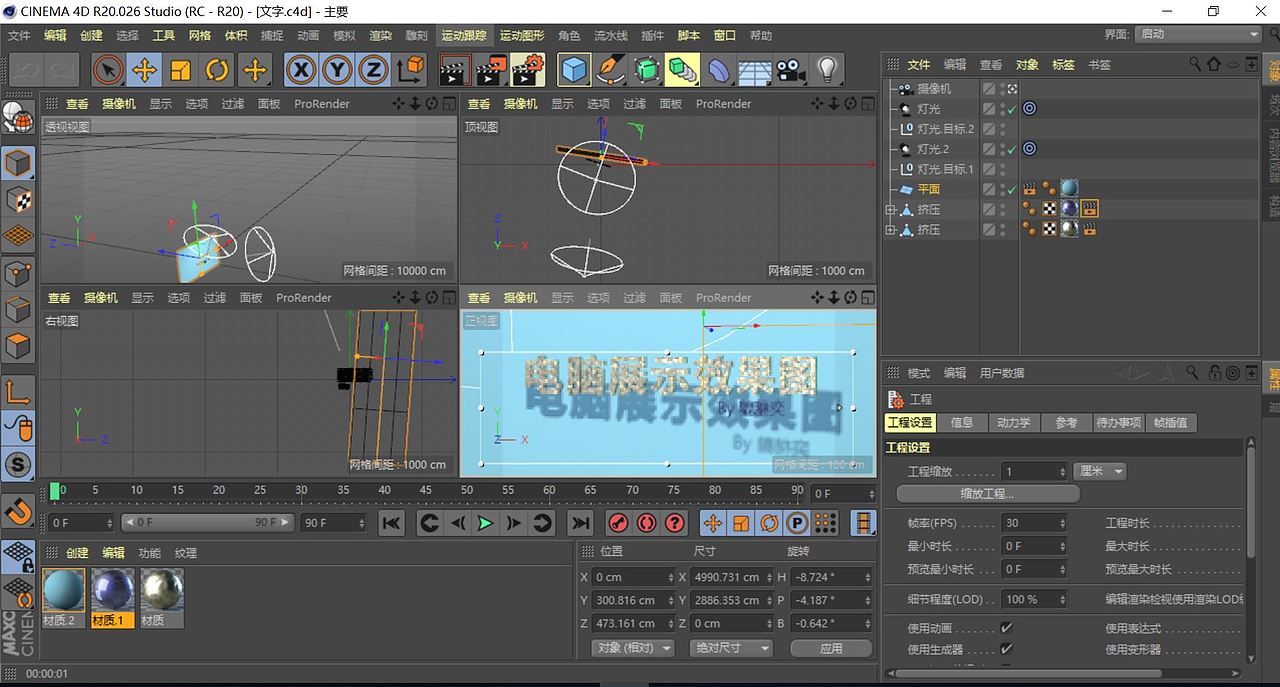This screenshot has height=687, width=1280.
Task: Switch to Texture mode checkerboard cube
Action: tap(19, 199)
